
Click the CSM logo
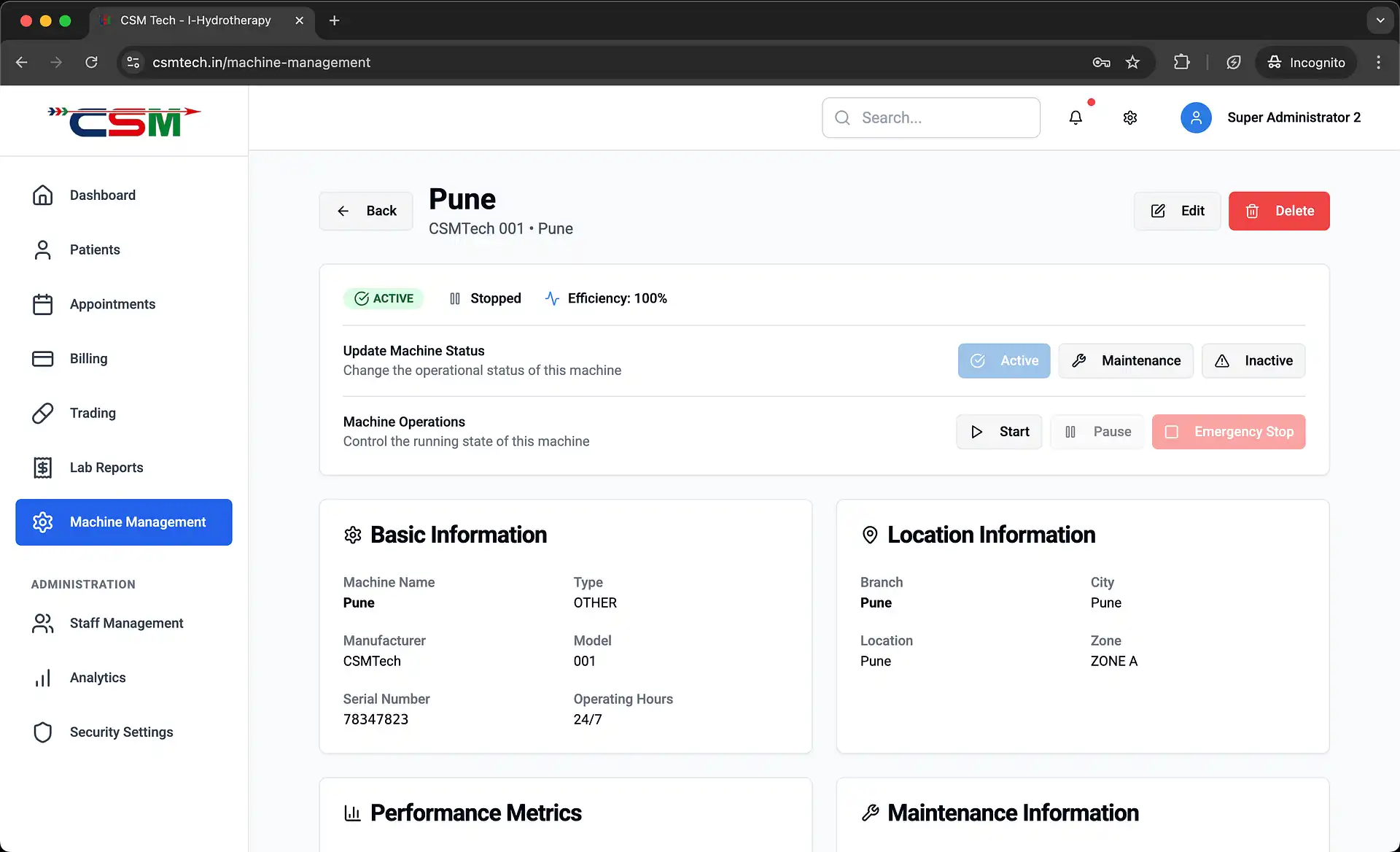124,121
